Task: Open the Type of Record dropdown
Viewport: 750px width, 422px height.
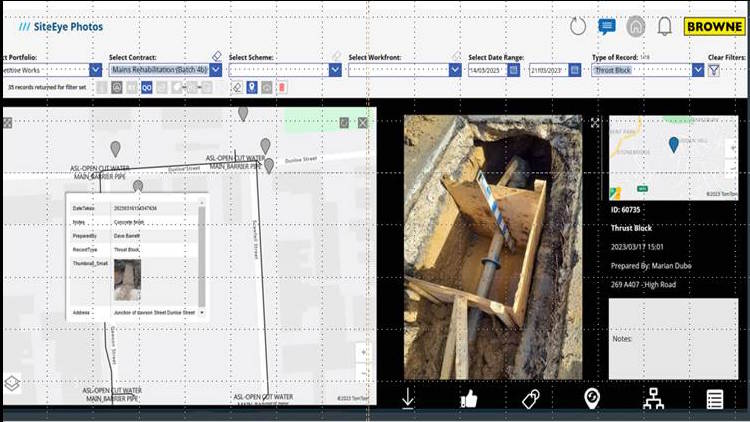Action: pyautogui.click(x=697, y=70)
